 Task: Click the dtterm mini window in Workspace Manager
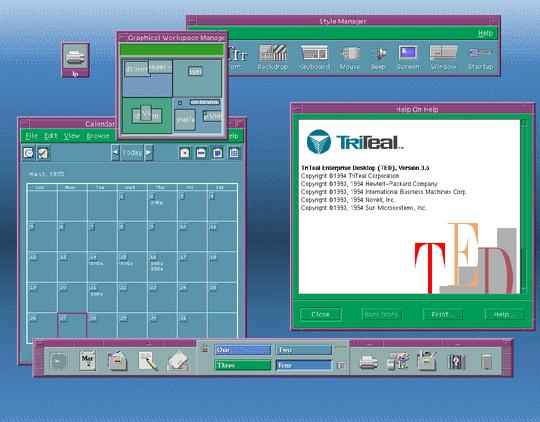(x=137, y=69)
